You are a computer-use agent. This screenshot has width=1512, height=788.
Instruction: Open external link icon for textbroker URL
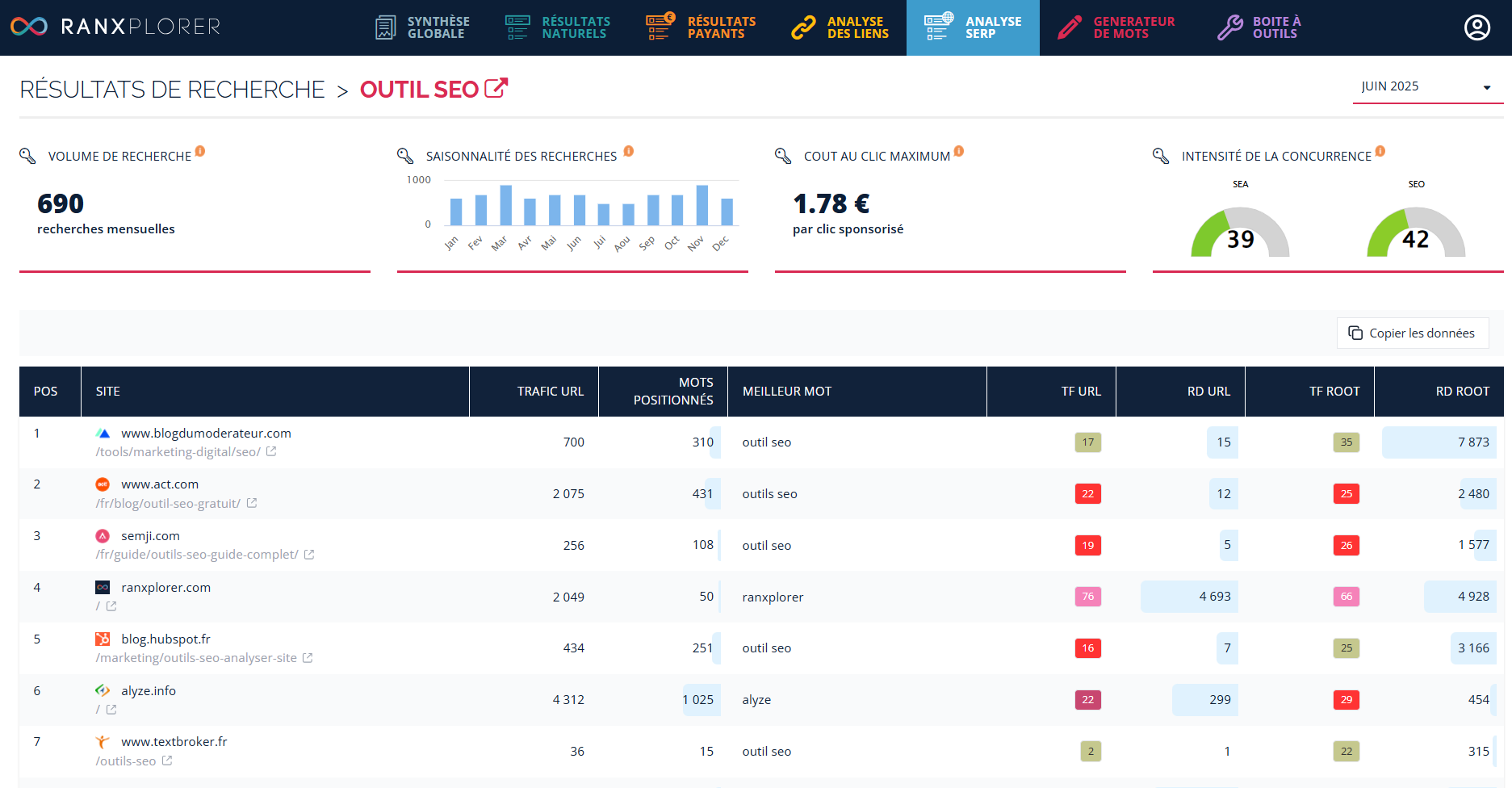coord(167,761)
